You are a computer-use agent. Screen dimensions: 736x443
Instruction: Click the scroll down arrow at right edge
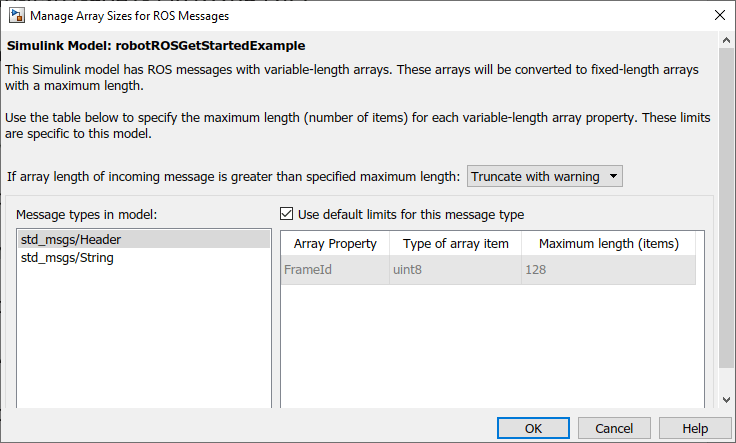(726, 400)
